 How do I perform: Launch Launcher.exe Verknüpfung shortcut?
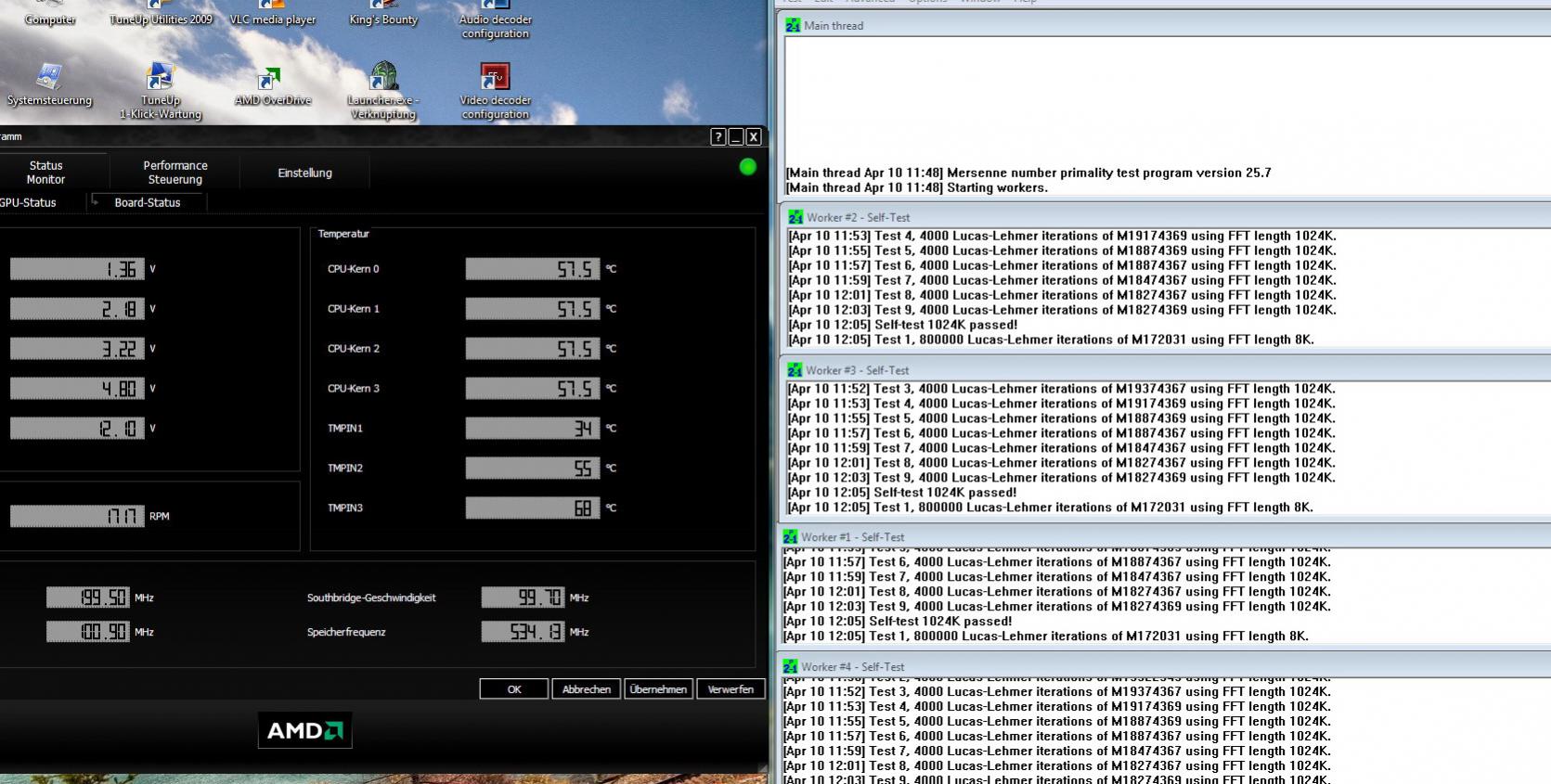tap(383, 91)
